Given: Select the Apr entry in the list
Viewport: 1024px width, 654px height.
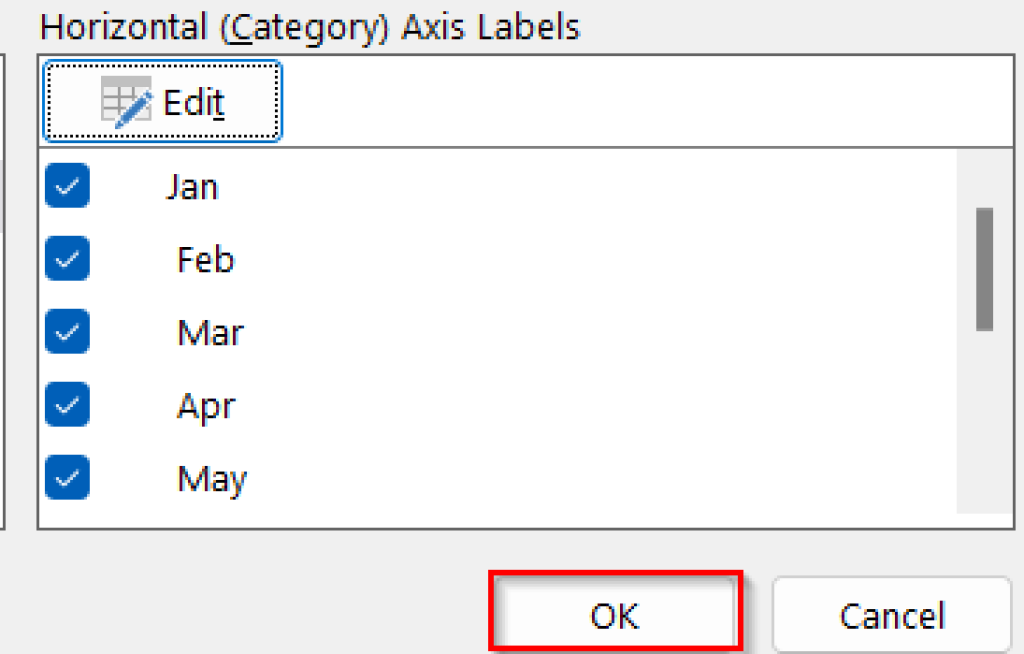Looking at the screenshot, I should click(206, 405).
